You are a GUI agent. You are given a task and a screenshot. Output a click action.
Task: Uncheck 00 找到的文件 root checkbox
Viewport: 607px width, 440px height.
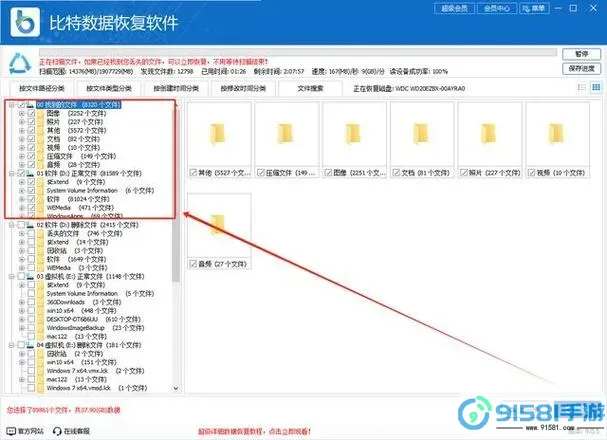pos(21,104)
